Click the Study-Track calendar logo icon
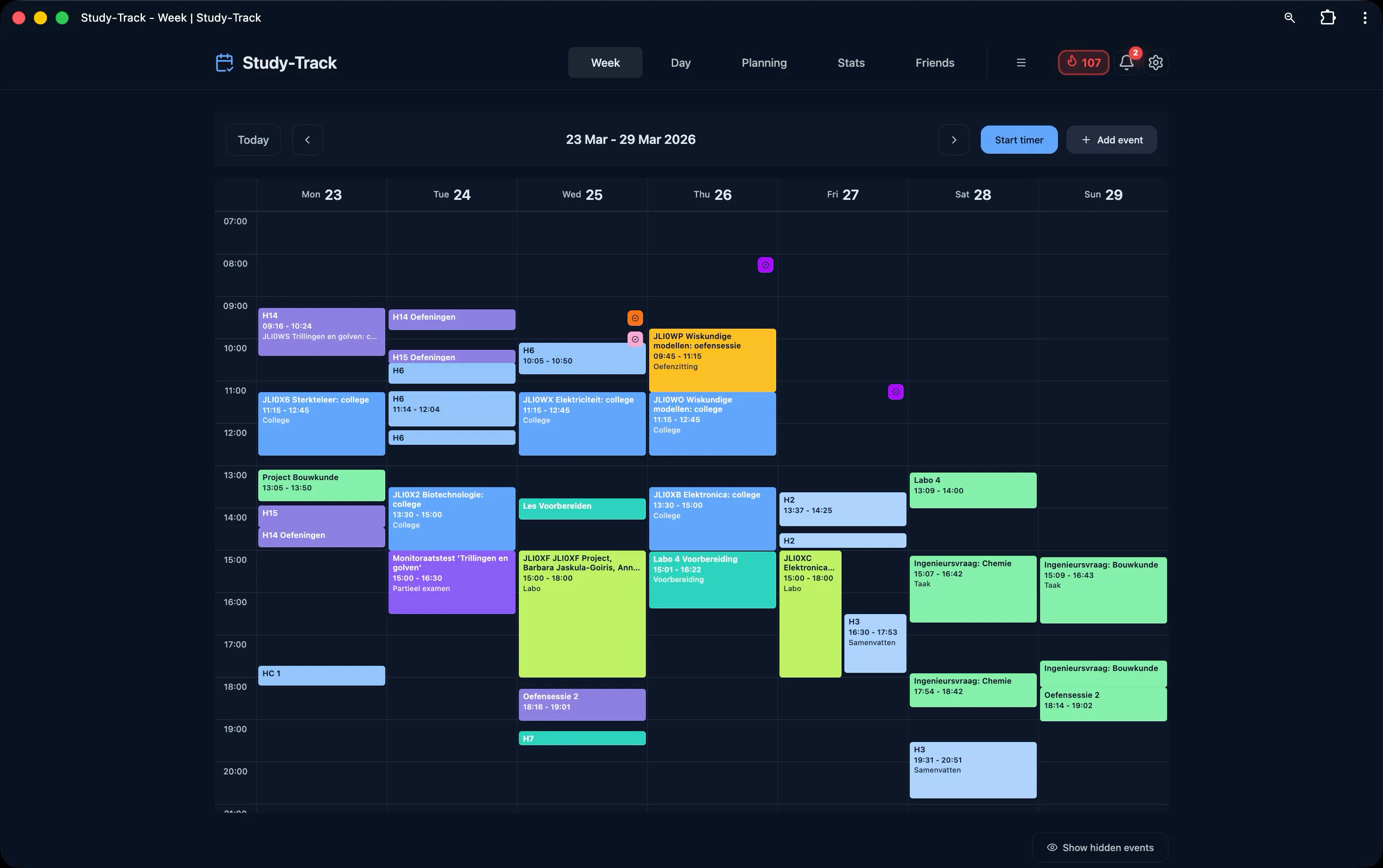 click(224, 63)
